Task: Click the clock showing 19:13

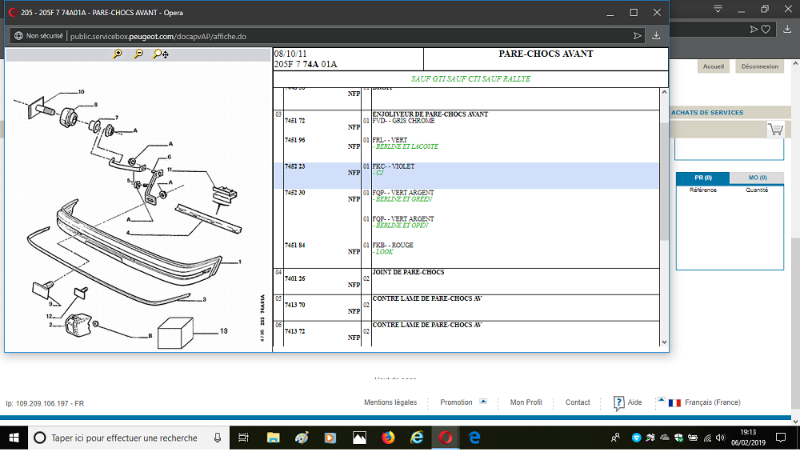Action: [748, 433]
